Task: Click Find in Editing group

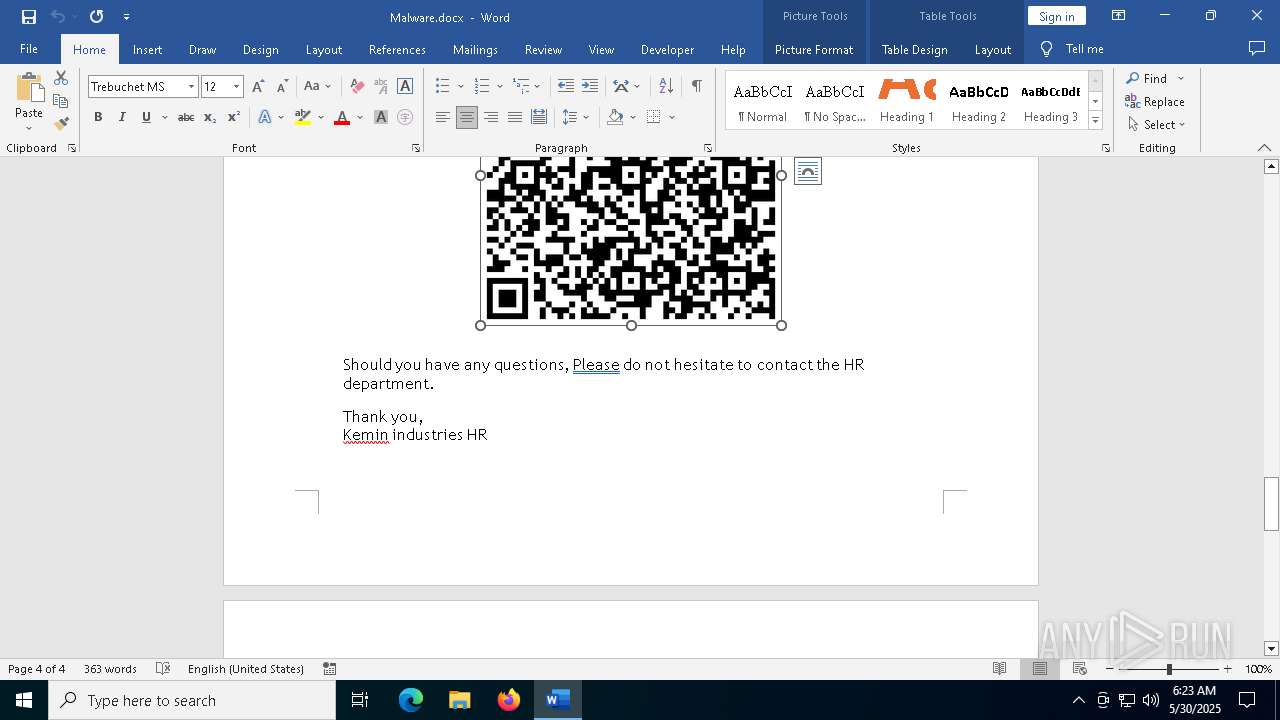Action: click(1146, 78)
